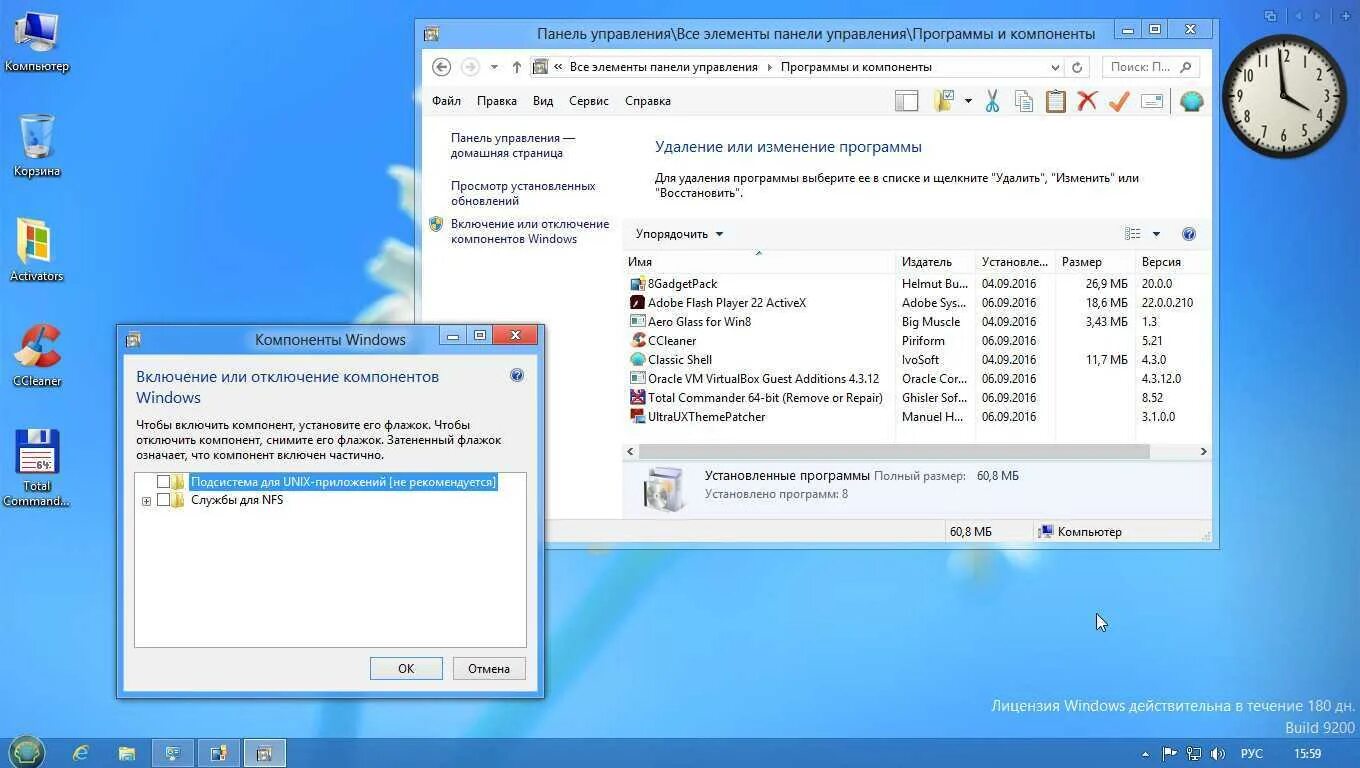This screenshot has height=768, width=1360.
Task: Click the envelope E-mail toolbar icon
Action: 1152,101
